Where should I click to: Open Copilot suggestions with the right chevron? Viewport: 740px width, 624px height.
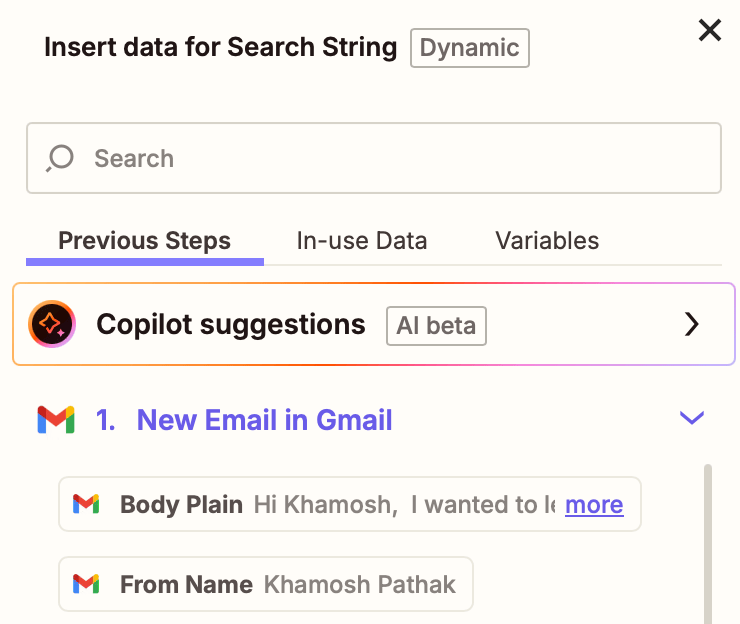click(x=691, y=324)
